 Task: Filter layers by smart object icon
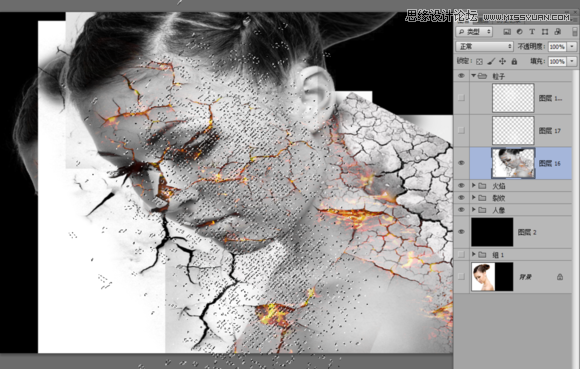[558, 32]
